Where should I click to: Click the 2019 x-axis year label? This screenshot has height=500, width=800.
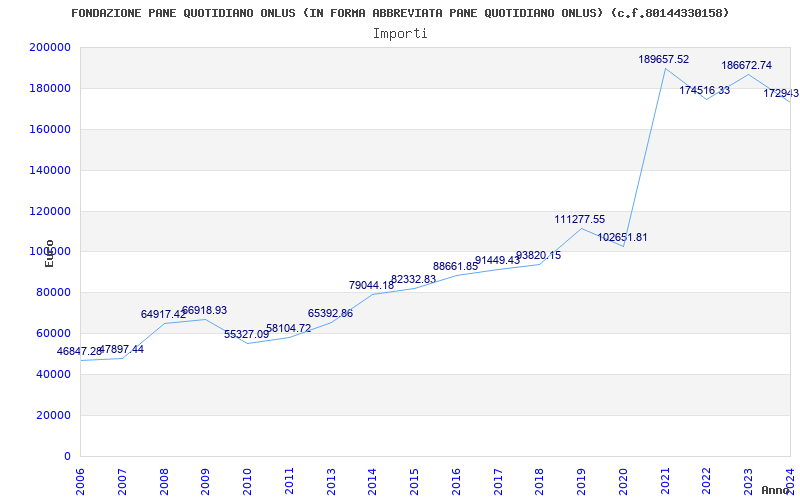[581, 482]
